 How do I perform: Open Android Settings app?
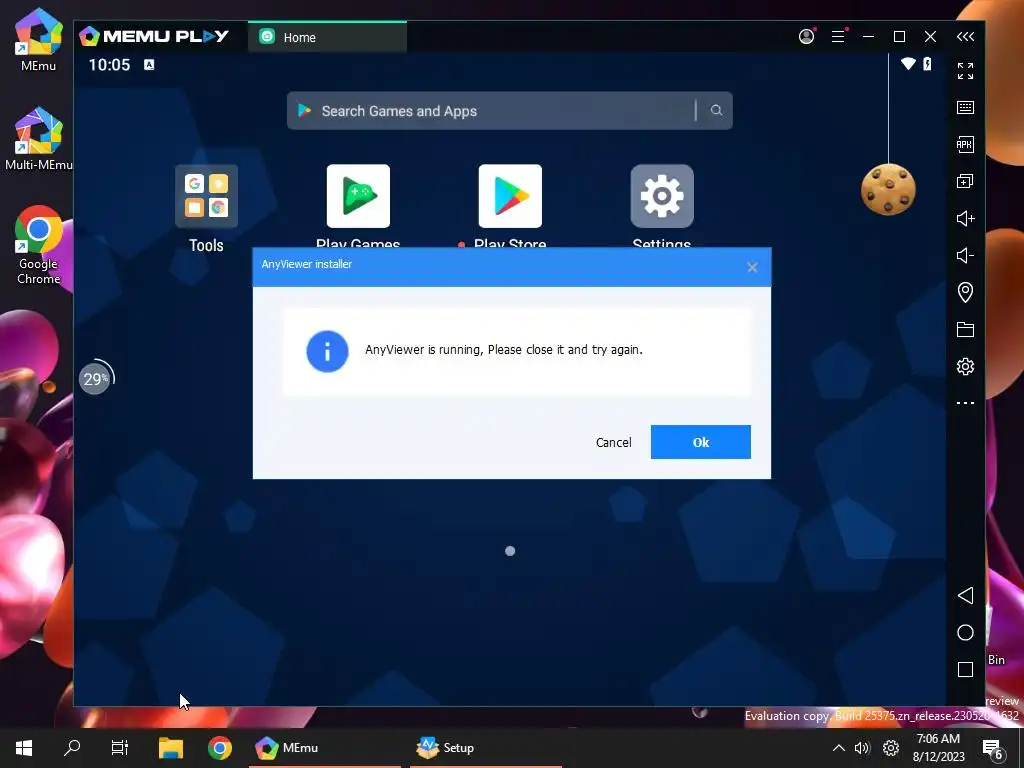point(662,197)
